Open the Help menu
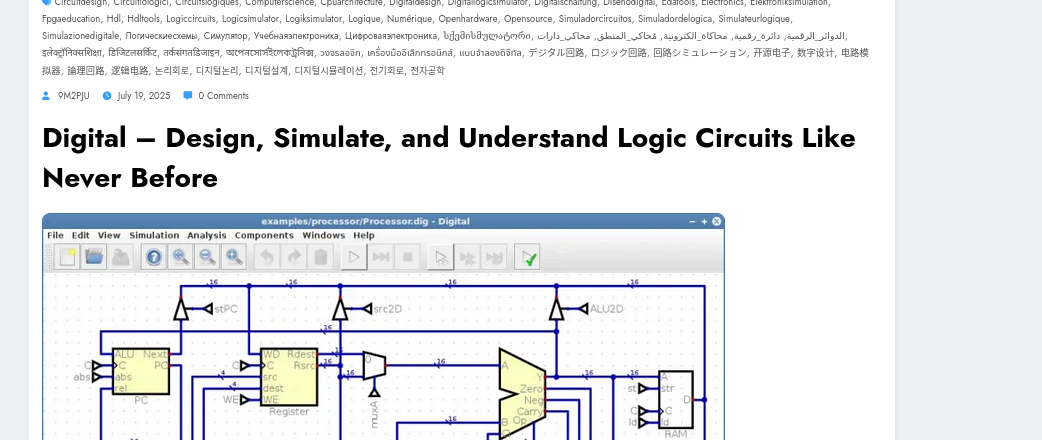The width and height of the screenshot is (1042, 440). 364,235
